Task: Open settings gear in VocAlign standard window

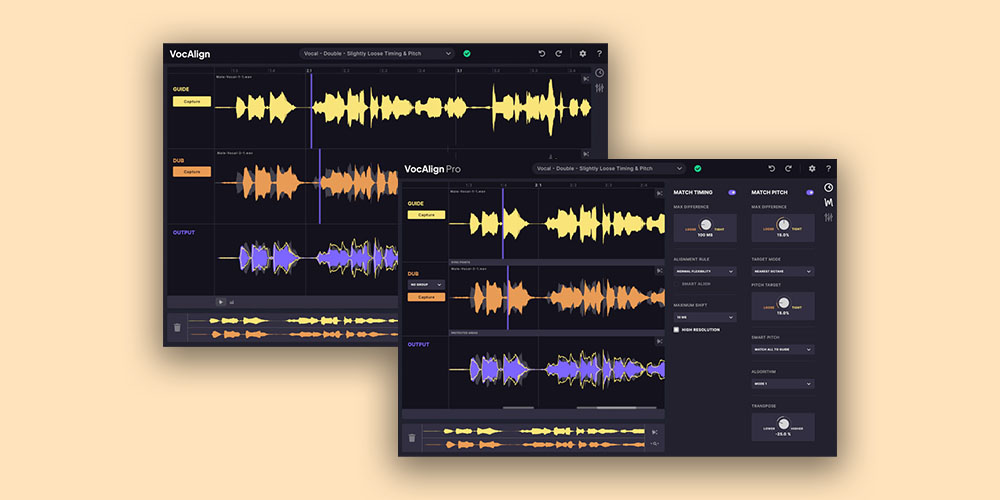Action: pos(582,54)
